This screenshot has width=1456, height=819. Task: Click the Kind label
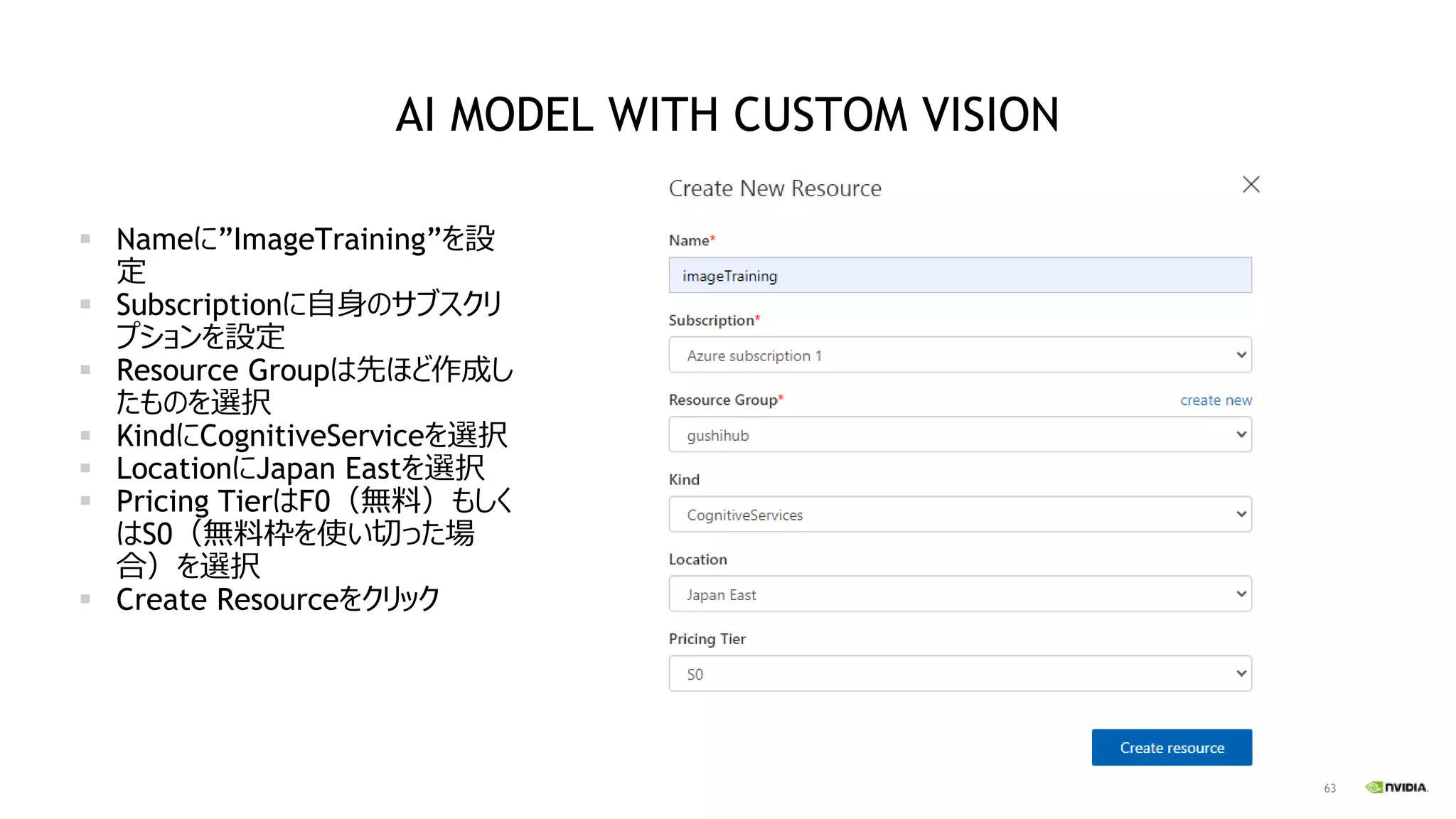click(684, 480)
